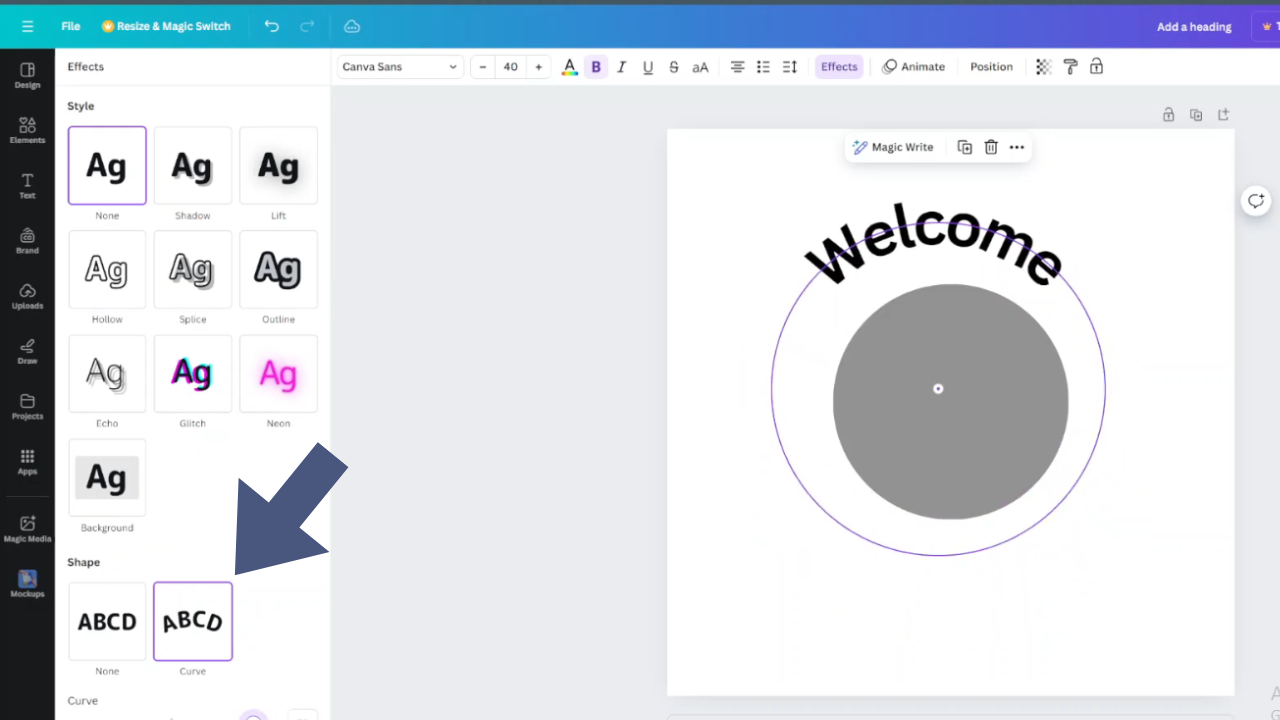Open the hamburger main menu

point(27,26)
